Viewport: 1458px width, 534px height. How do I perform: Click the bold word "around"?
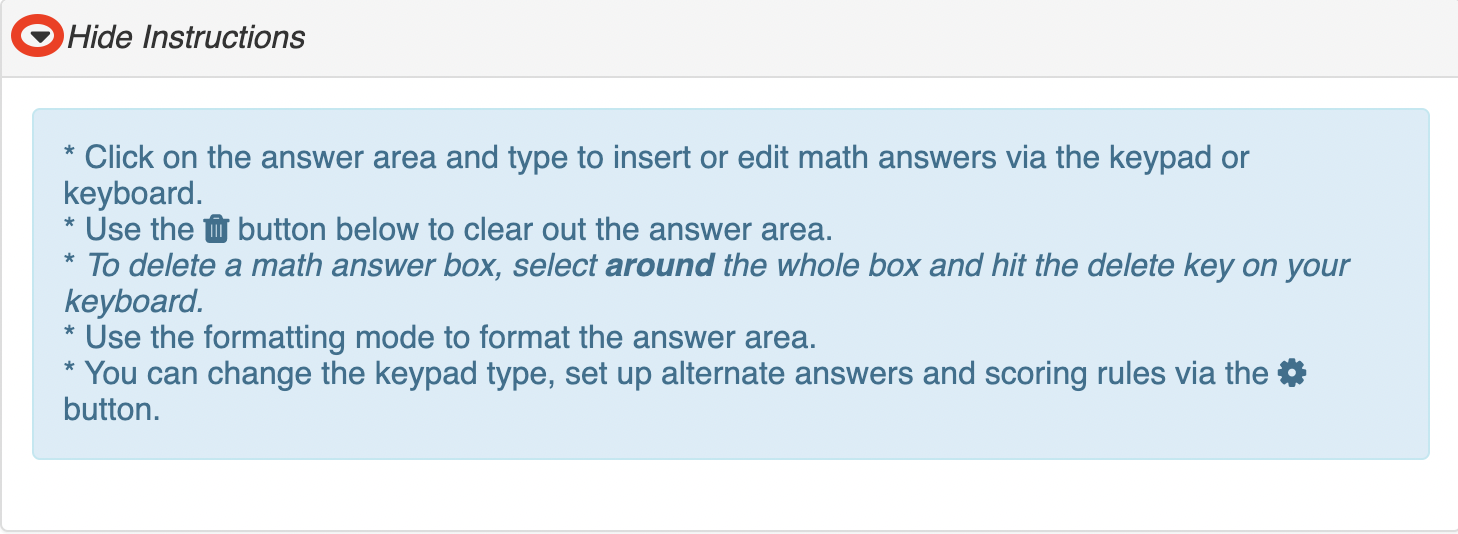coord(660,266)
